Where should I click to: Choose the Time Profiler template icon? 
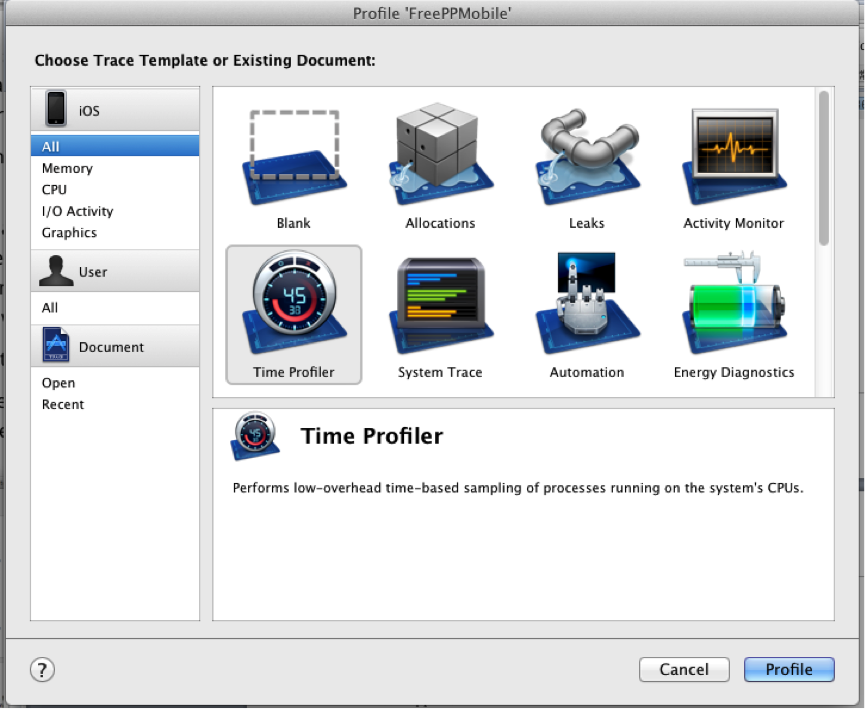click(x=294, y=303)
